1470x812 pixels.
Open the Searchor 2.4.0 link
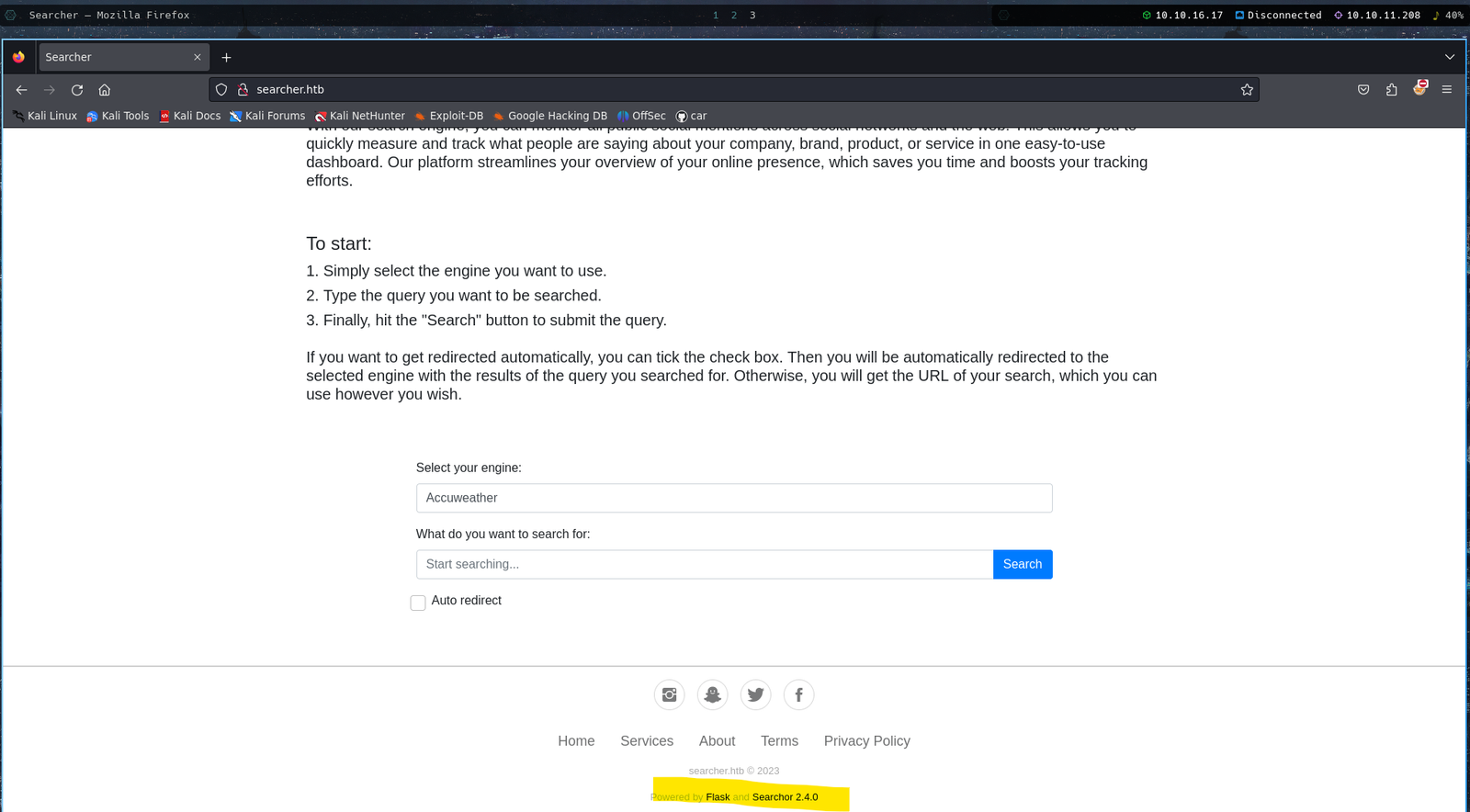[785, 797]
